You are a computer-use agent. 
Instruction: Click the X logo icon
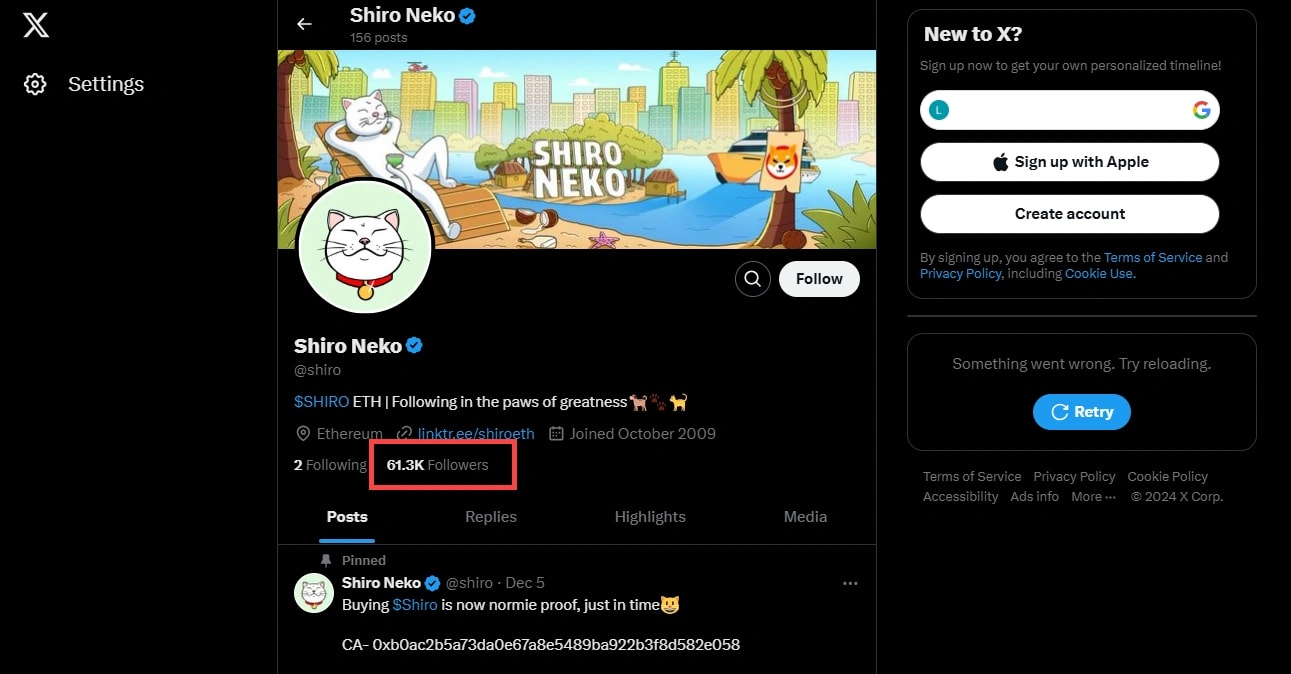coord(36,26)
